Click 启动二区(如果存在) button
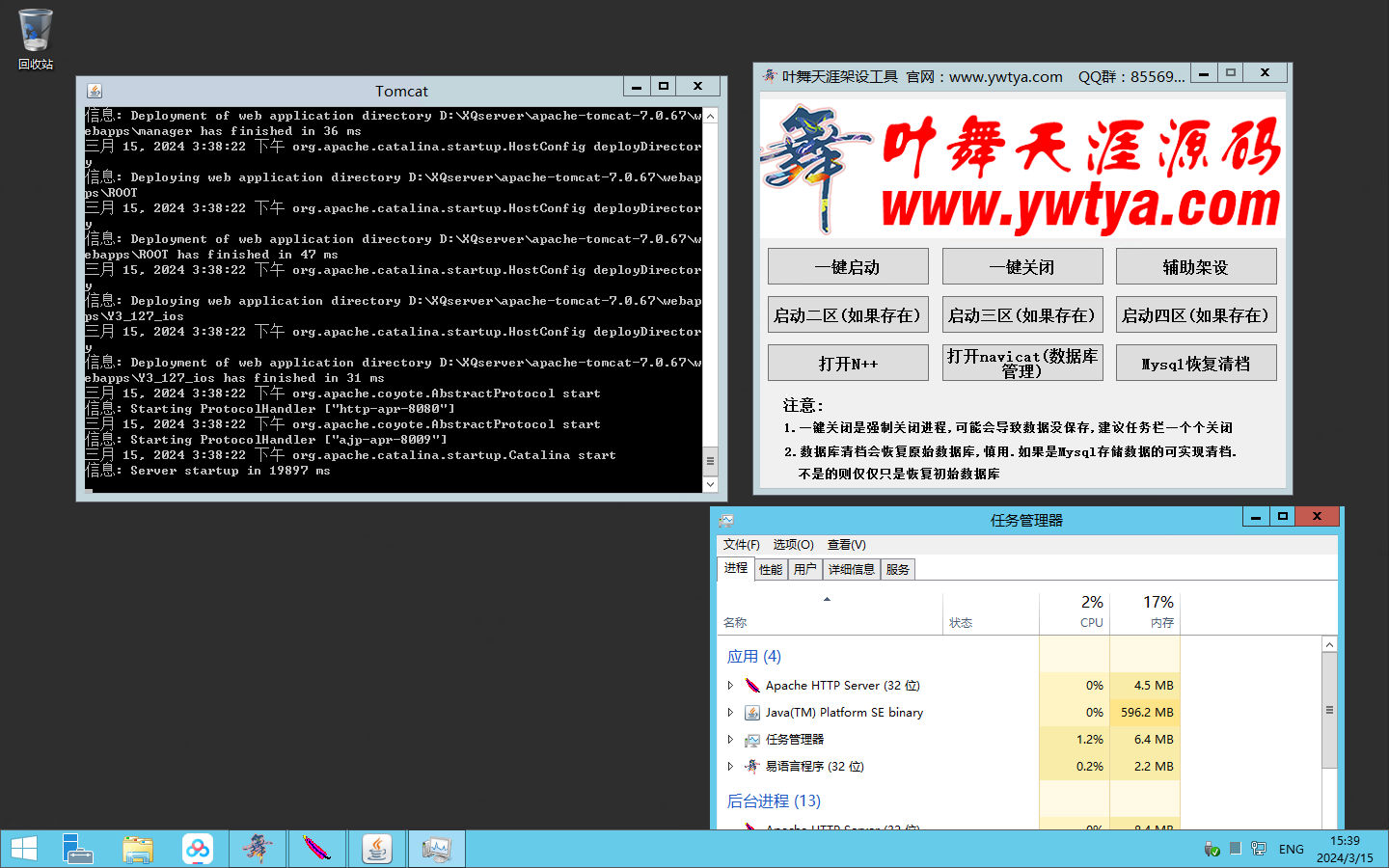Viewport: 1389px width, 868px height. pyautogui.click(x=848, y=315)
